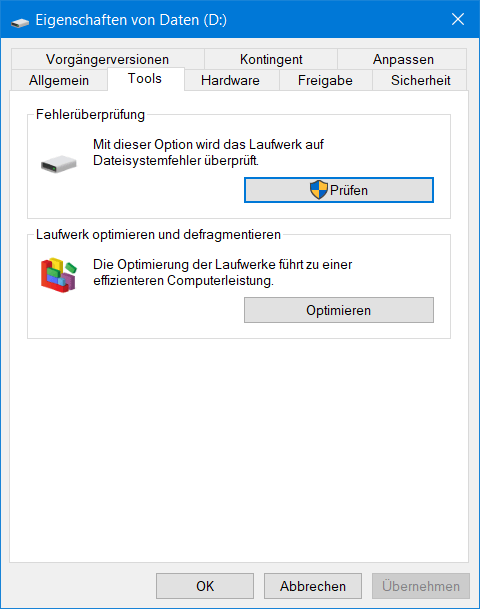
Task: Select the Anpassen tab
Action: point(403,59)
